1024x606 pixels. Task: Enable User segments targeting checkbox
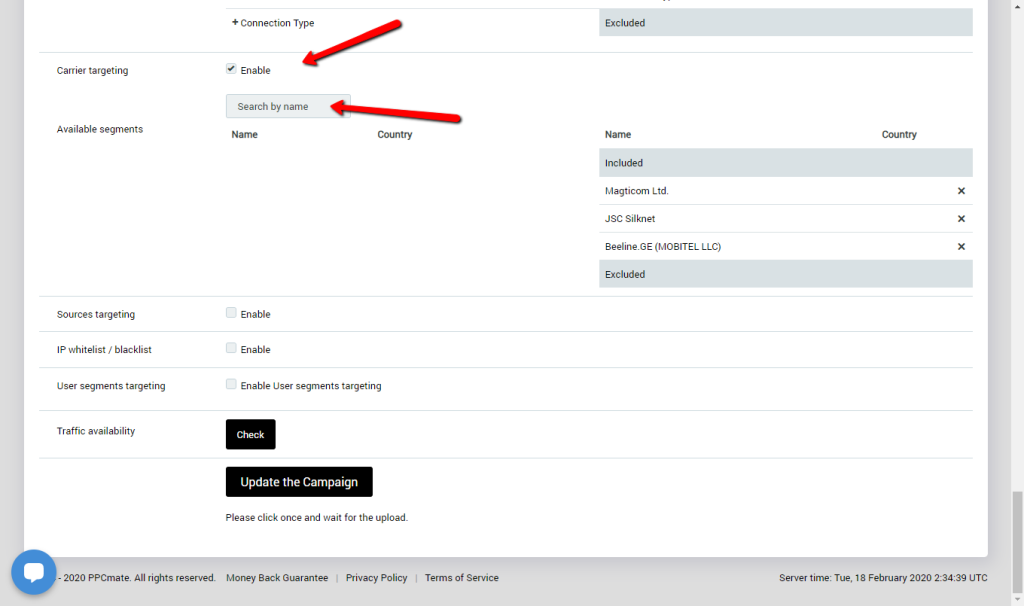coord(231,384)
